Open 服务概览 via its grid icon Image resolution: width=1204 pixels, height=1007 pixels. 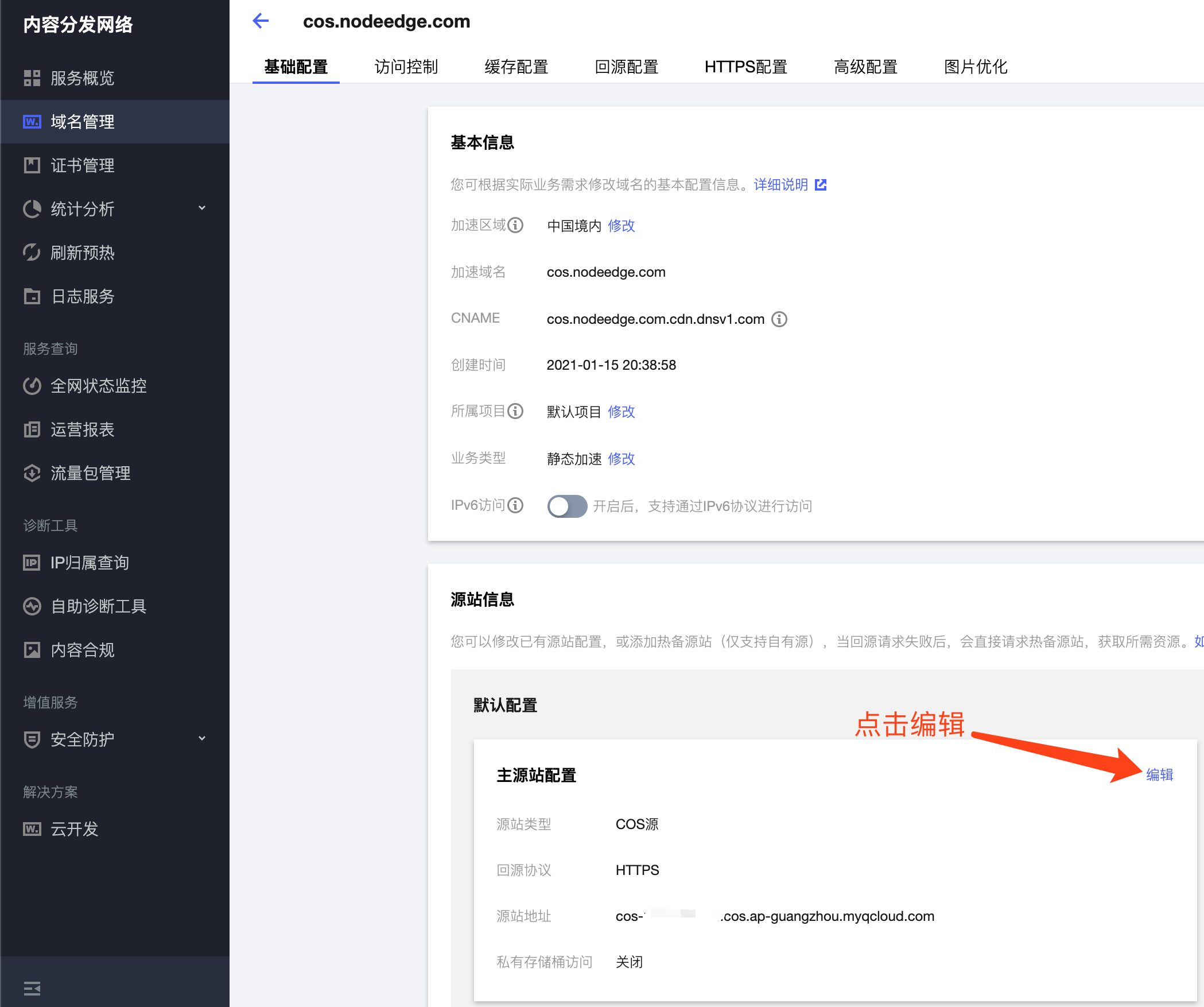(x=32, y=78)
